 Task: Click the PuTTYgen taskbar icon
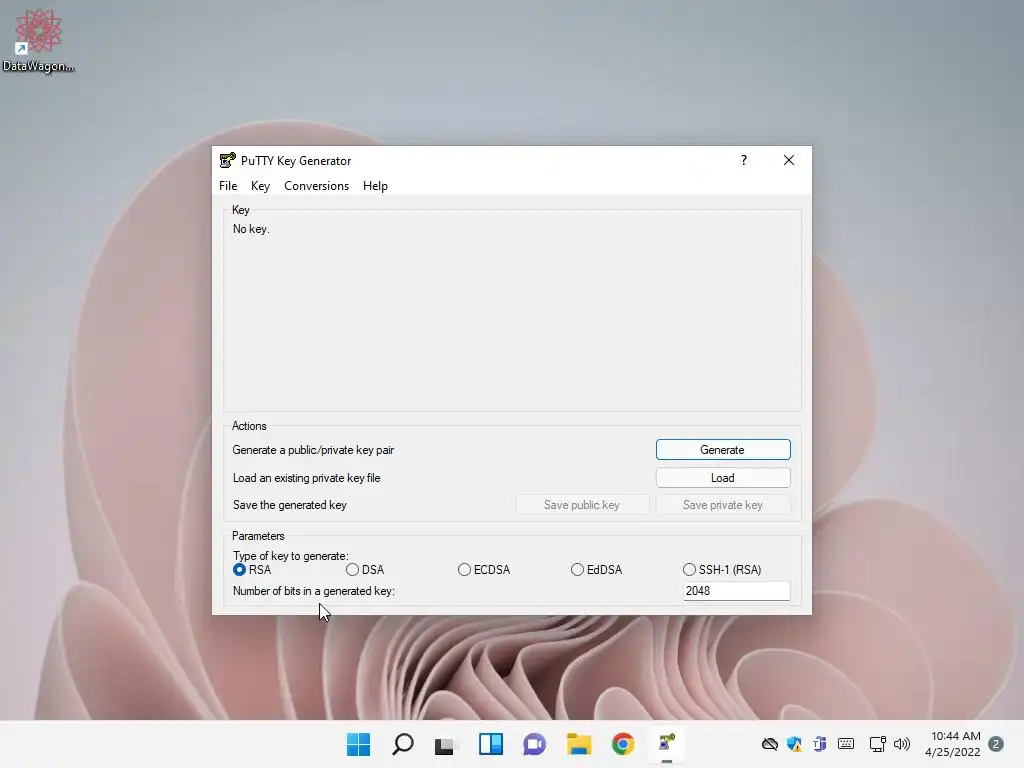[x=667, y=744]
